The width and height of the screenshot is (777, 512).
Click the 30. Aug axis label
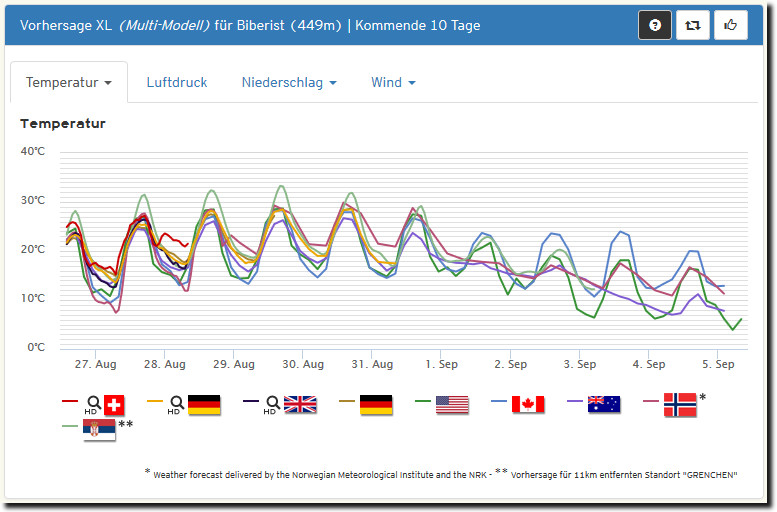(303, 364)
